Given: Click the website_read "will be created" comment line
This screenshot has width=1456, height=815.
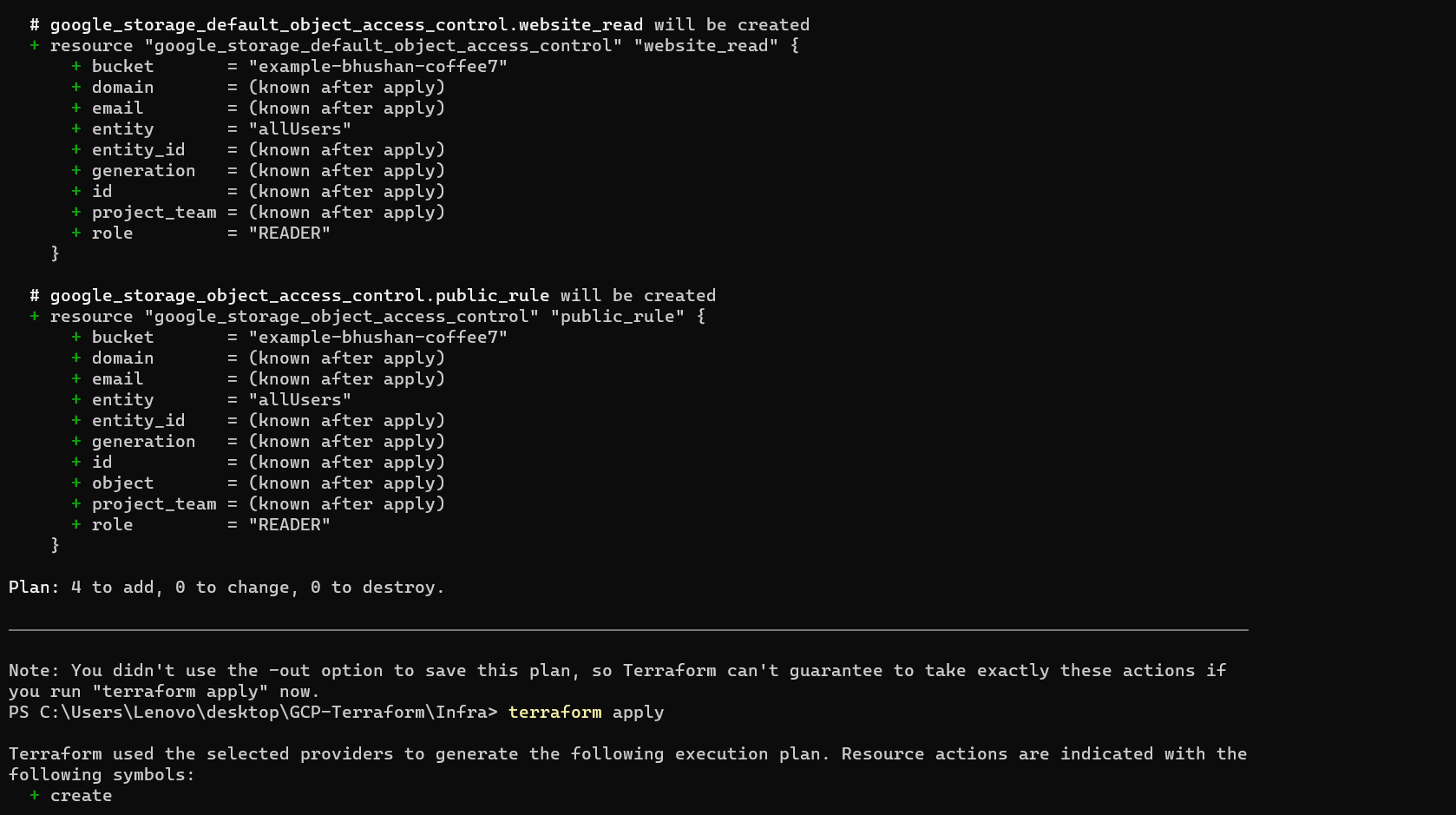Looking at the screenshot, I should (x=420, y=25).
